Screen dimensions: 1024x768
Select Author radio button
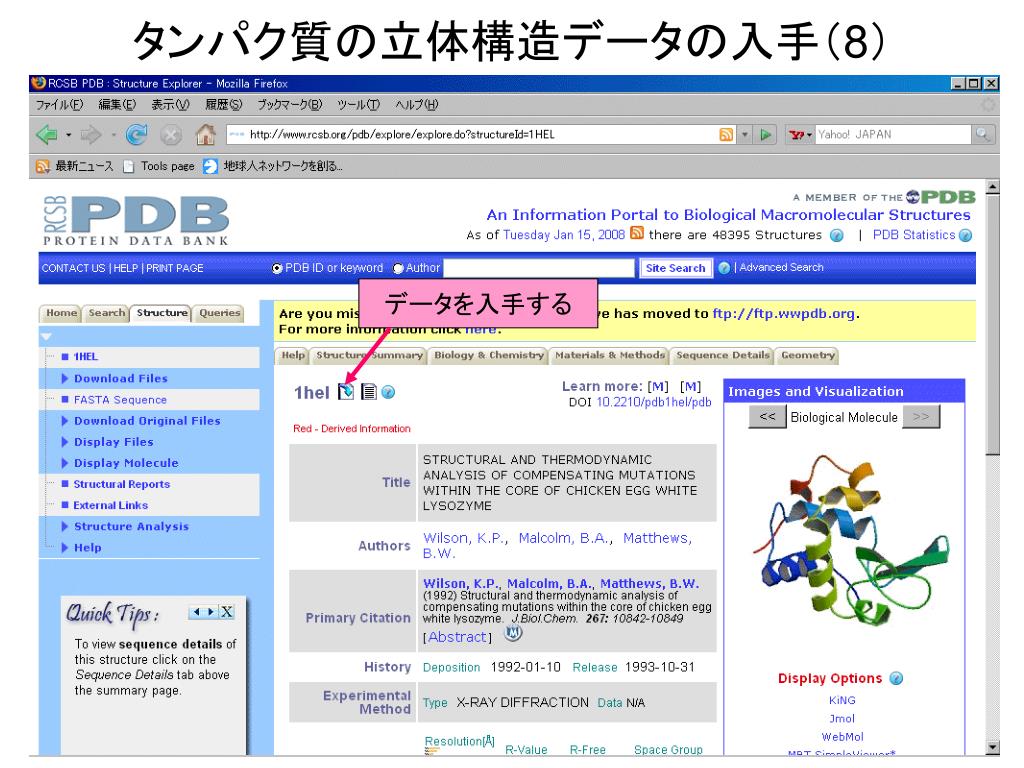[398, 268]
